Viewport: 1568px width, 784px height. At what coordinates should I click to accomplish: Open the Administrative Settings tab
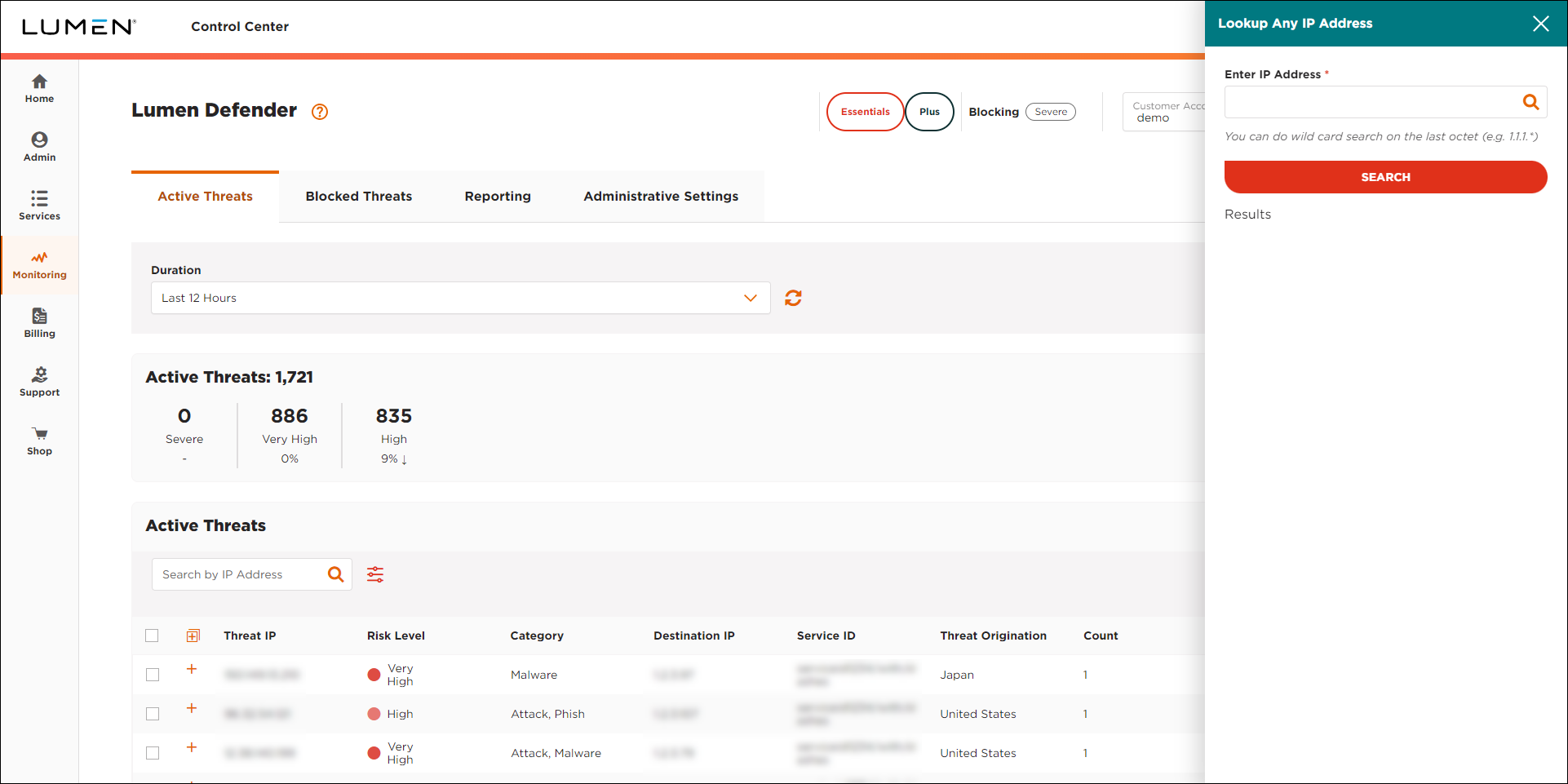point(661,197)
